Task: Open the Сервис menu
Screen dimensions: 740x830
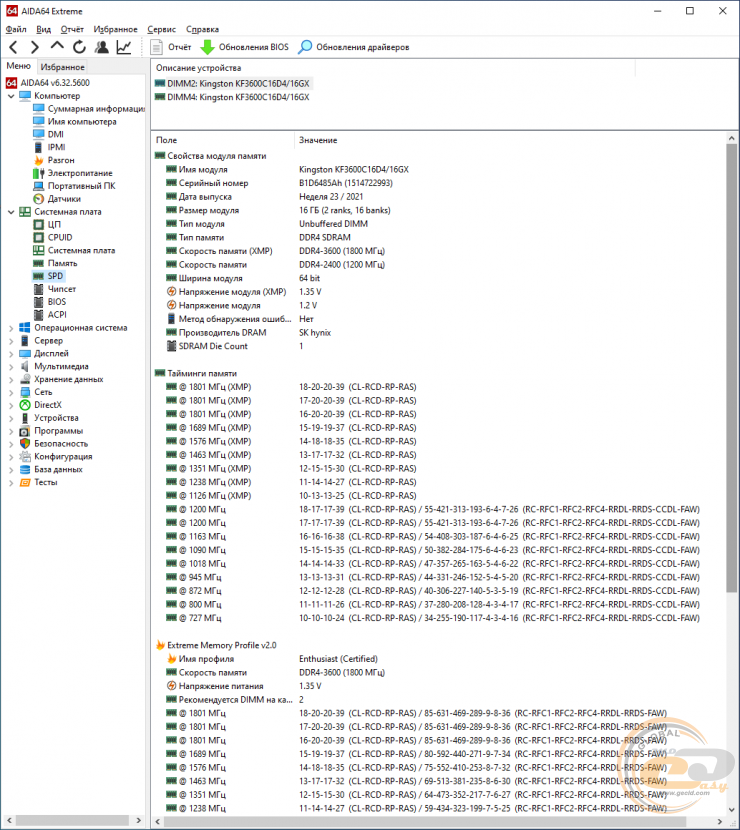Action: pos(161,29)
